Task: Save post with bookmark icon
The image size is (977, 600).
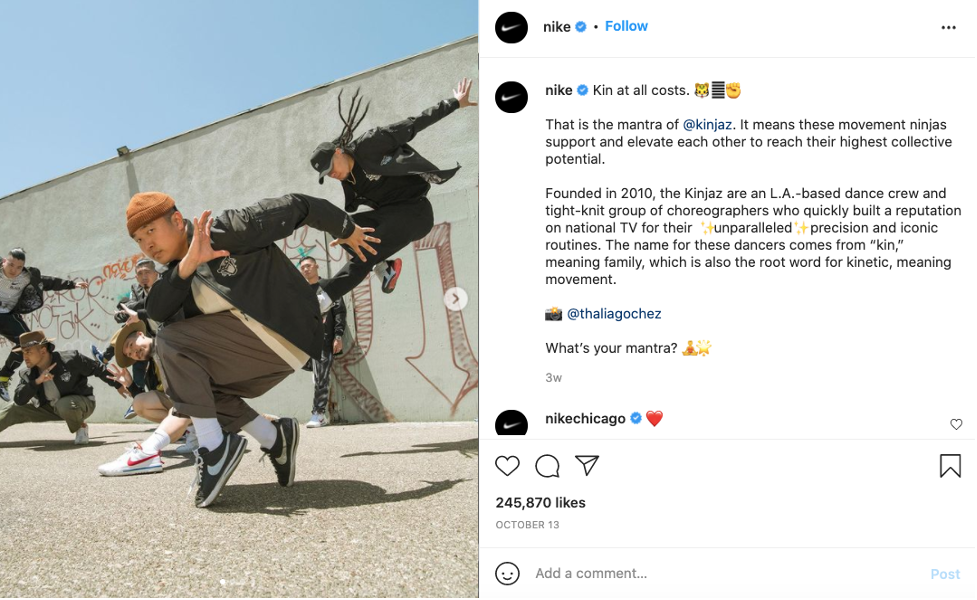Action: (x=950, y=466)
